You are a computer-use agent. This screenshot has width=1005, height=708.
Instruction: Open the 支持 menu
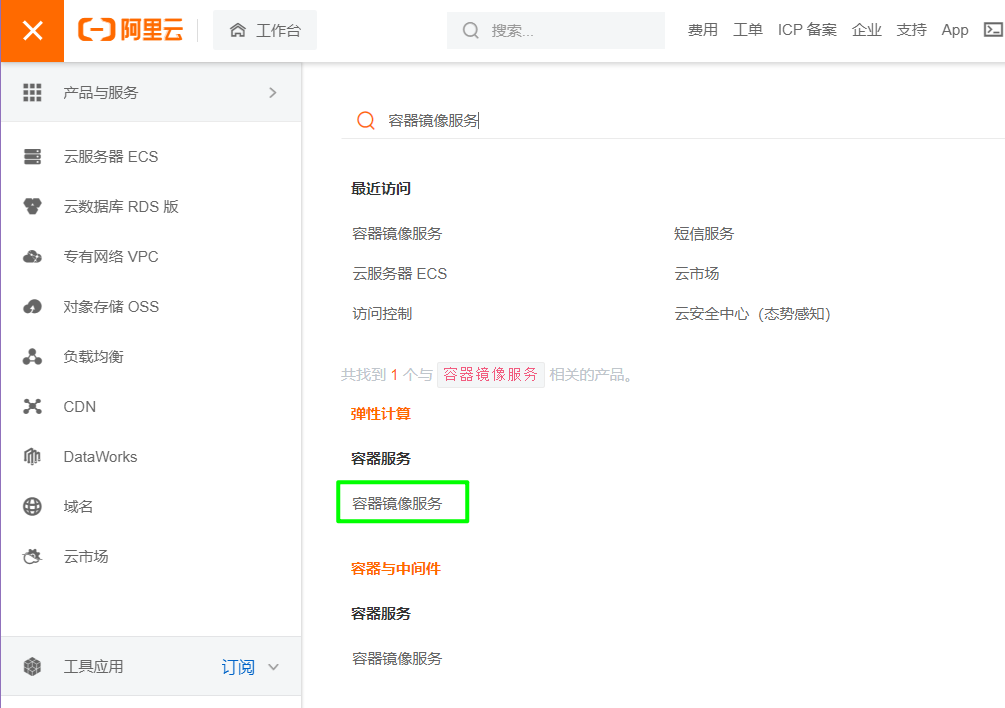911,30
